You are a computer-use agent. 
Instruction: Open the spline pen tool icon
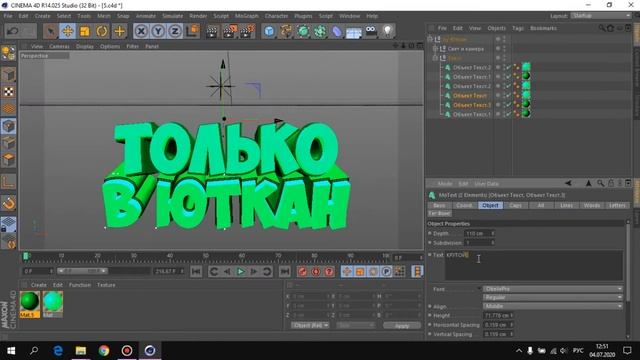286,31
